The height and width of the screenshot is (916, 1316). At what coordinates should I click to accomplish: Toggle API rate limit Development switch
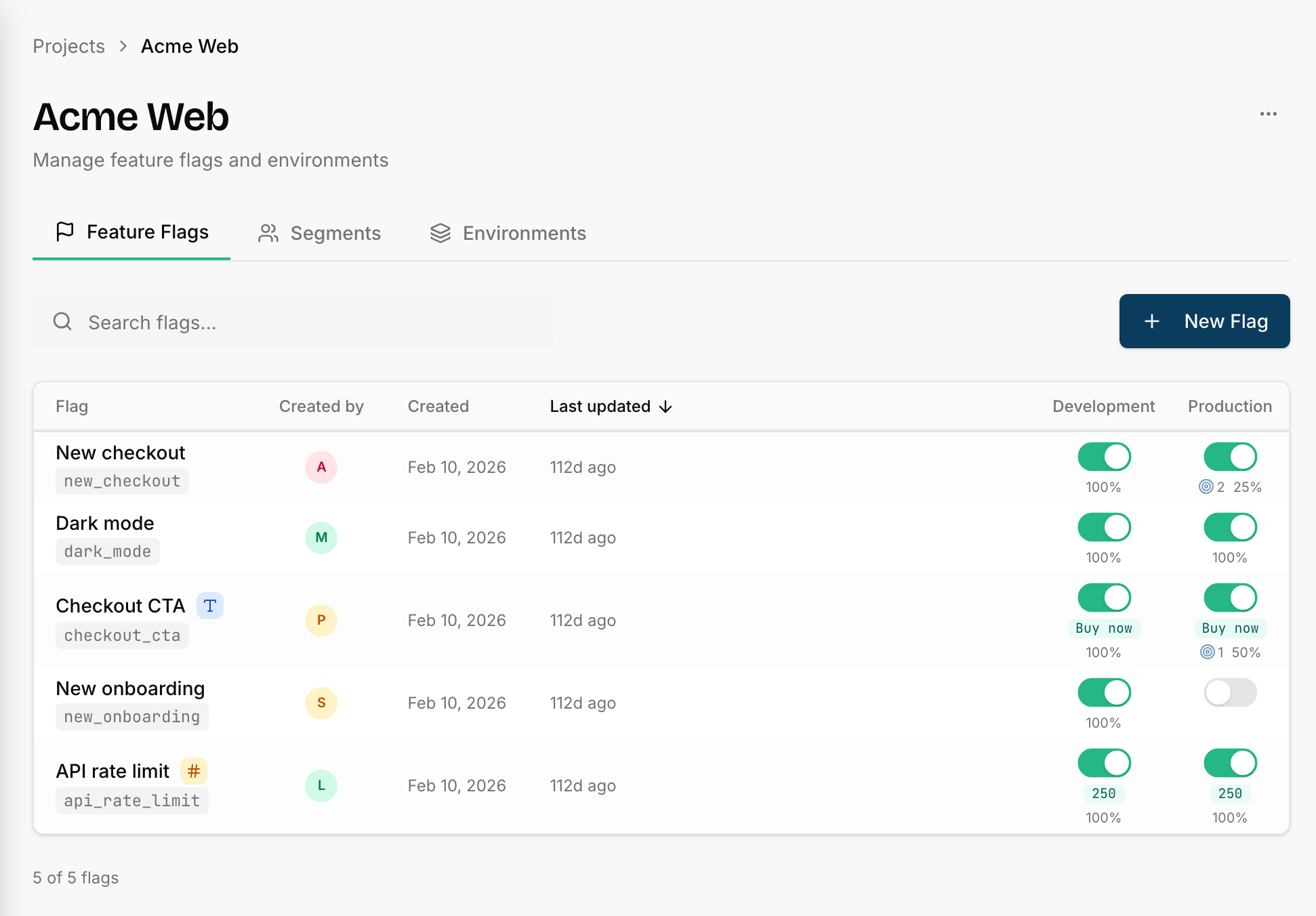[1104, 763]
